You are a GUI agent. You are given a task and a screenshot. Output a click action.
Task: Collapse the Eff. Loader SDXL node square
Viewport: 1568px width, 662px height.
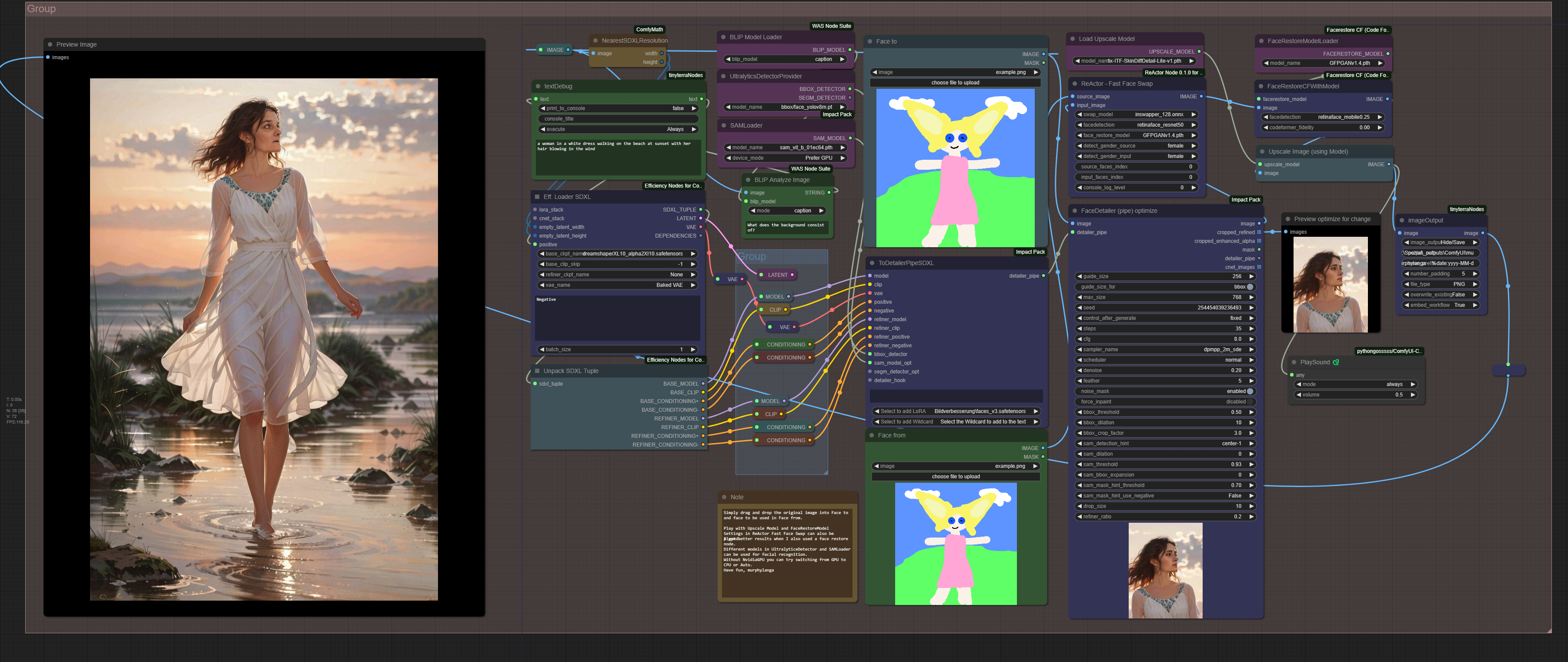pos(537,197)
